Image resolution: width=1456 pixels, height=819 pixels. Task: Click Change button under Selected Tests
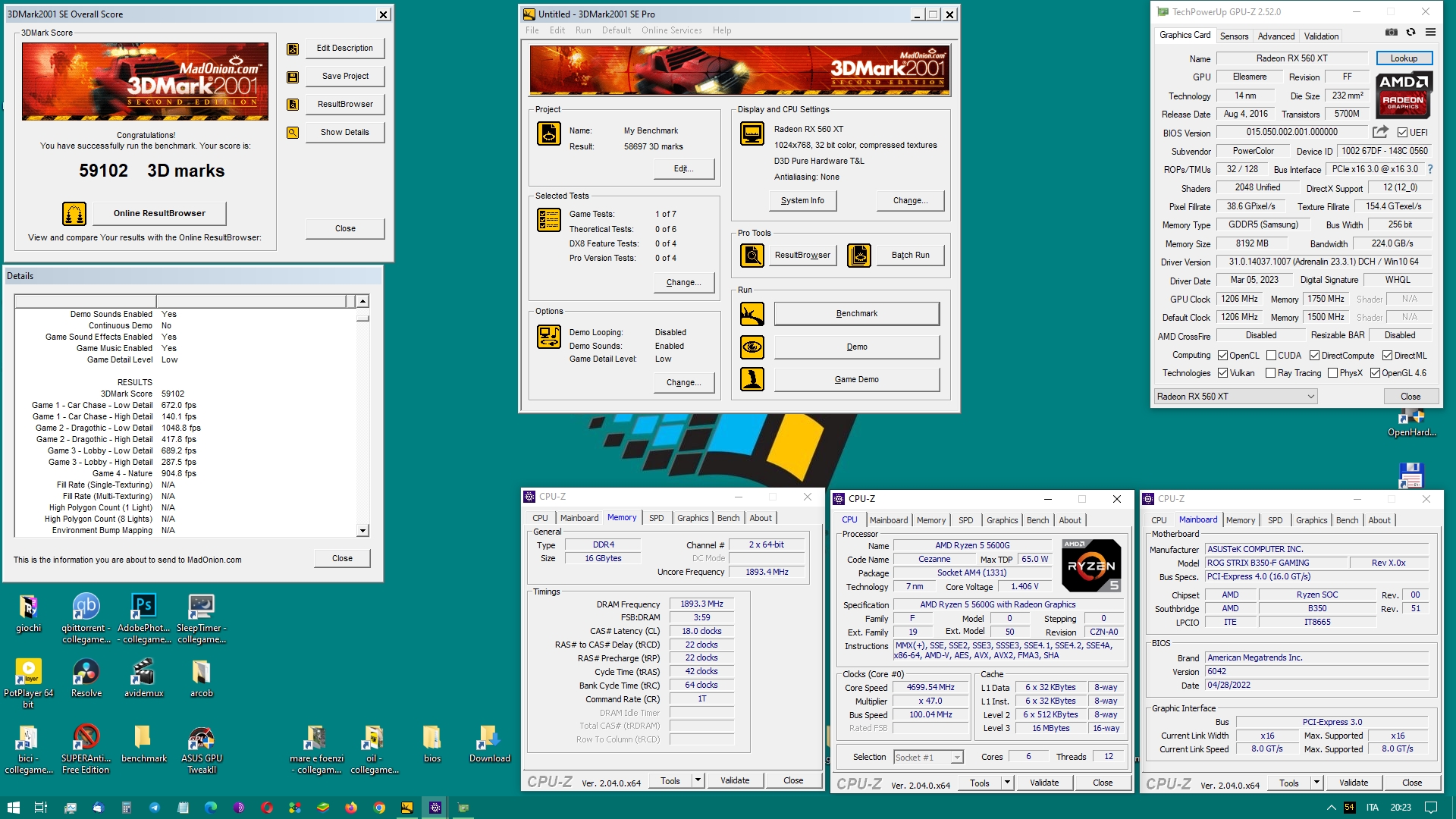pyautogui.click(x=683, y=283)
